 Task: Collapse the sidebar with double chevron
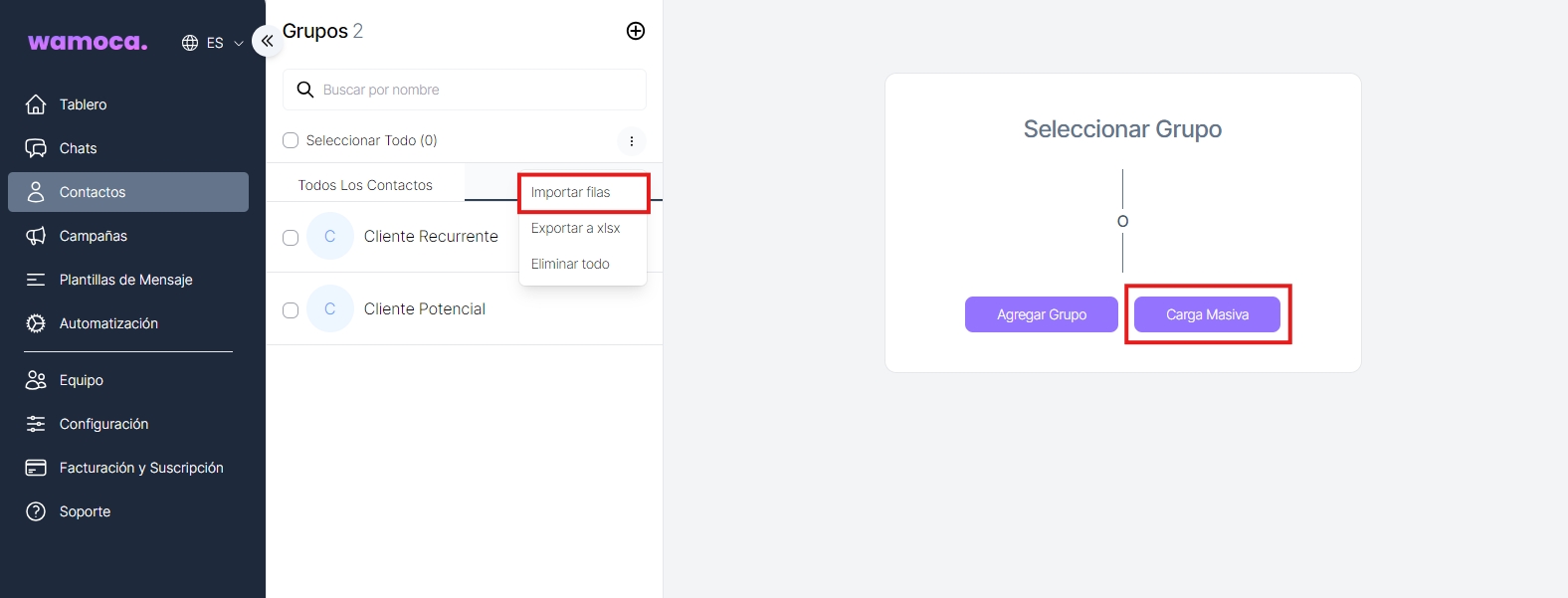click(267, 41)
